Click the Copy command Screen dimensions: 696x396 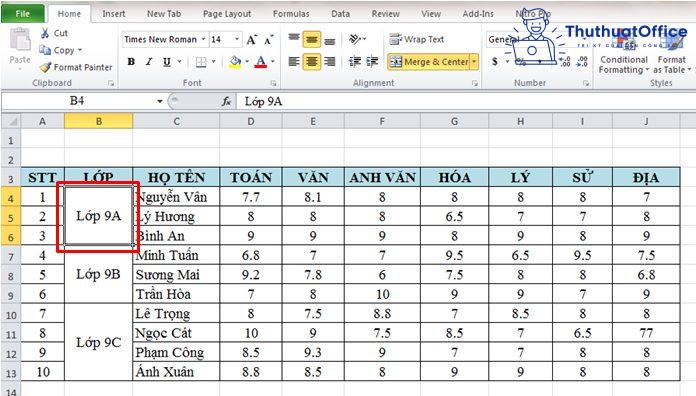click(60, 50)
